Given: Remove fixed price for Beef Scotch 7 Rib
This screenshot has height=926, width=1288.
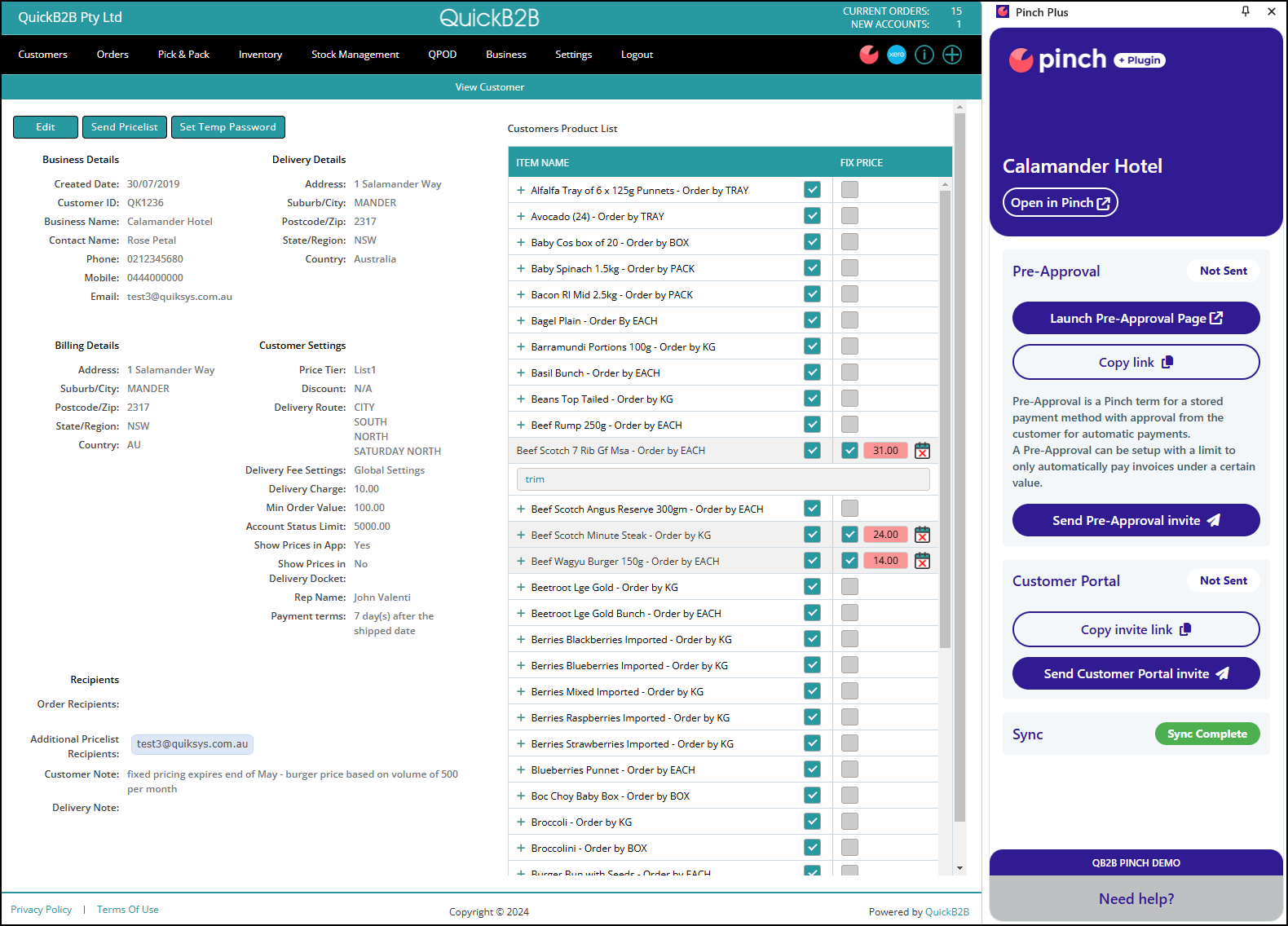Looking at the screenshot, I should tap(922, 451).
